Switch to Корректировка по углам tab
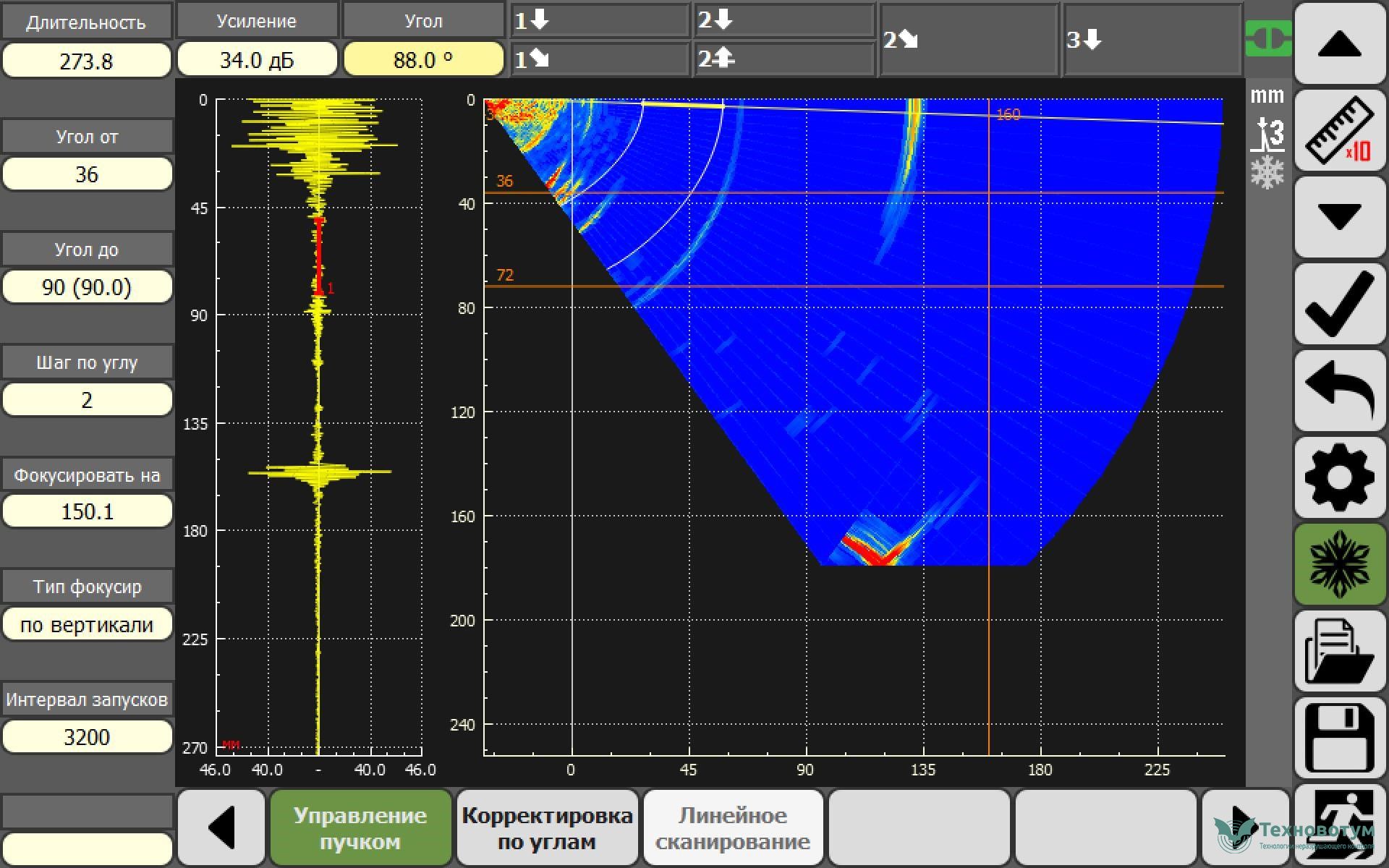 click(x=547, y=828)
